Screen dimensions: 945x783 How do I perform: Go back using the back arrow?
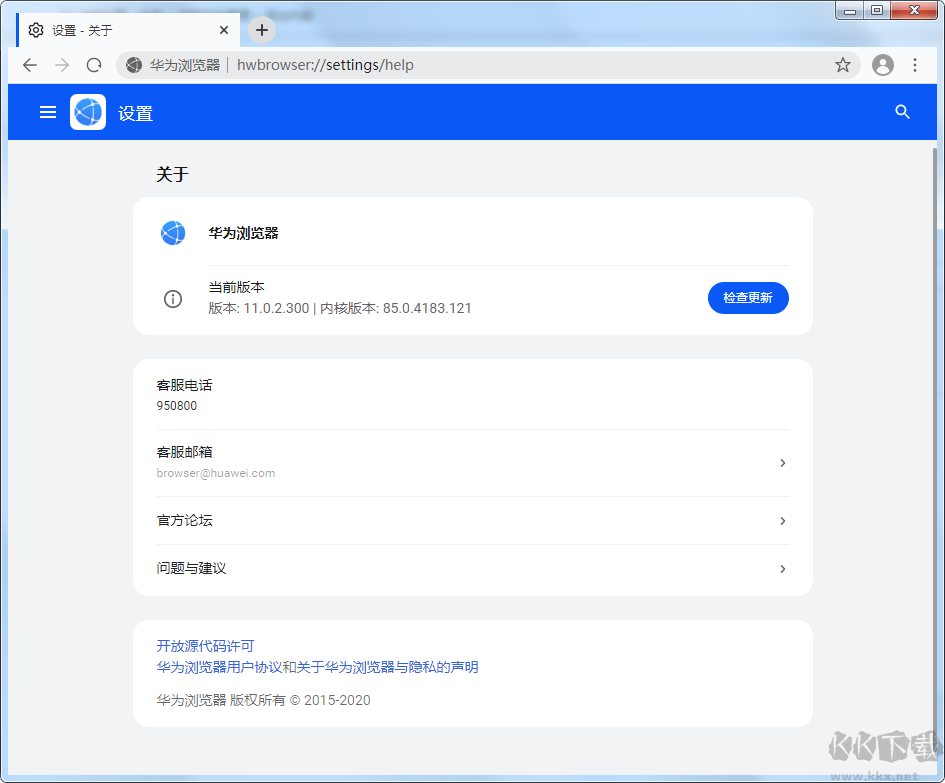click(30, 64)
